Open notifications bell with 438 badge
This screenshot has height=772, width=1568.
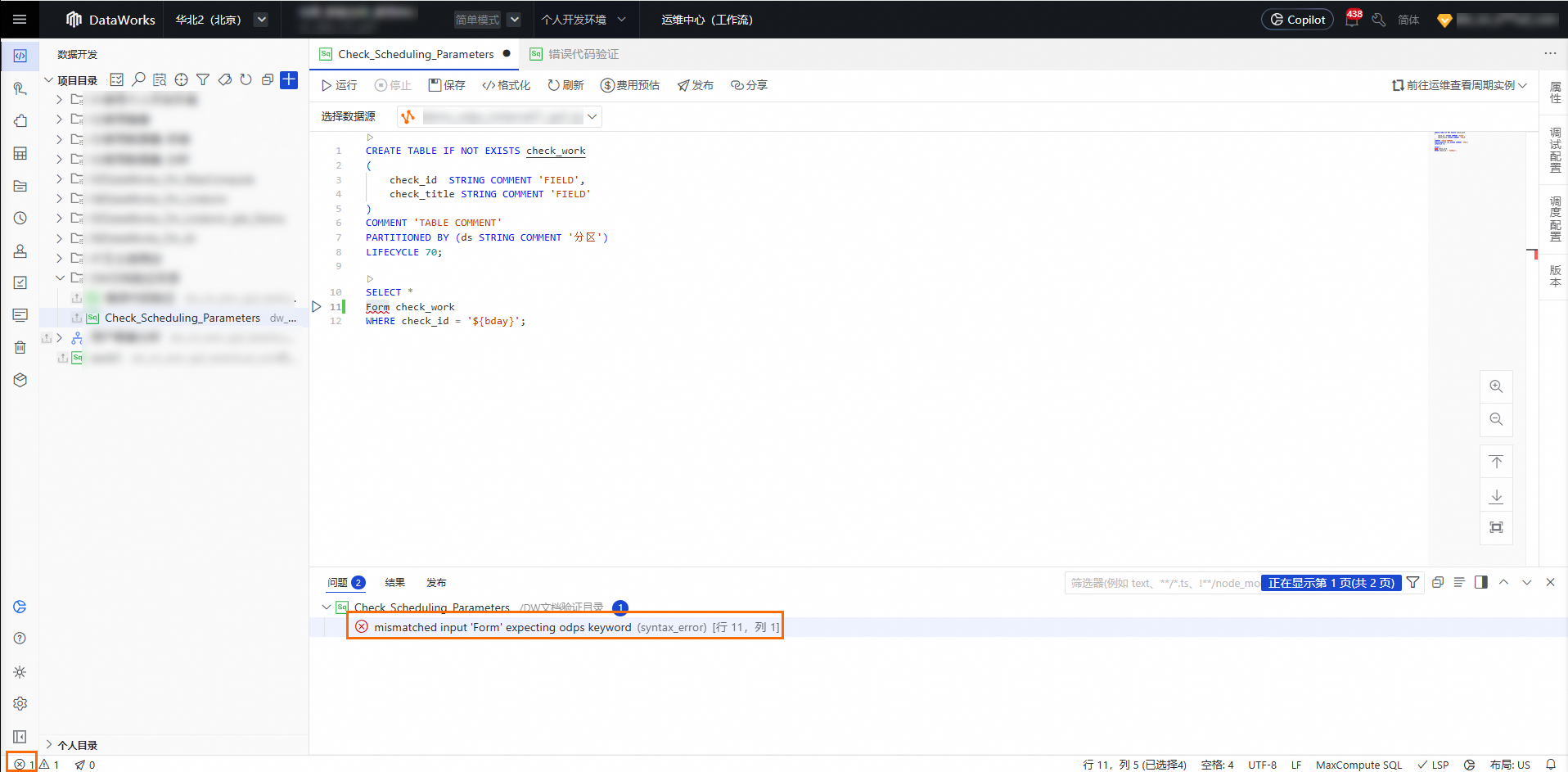point(1352,19)
